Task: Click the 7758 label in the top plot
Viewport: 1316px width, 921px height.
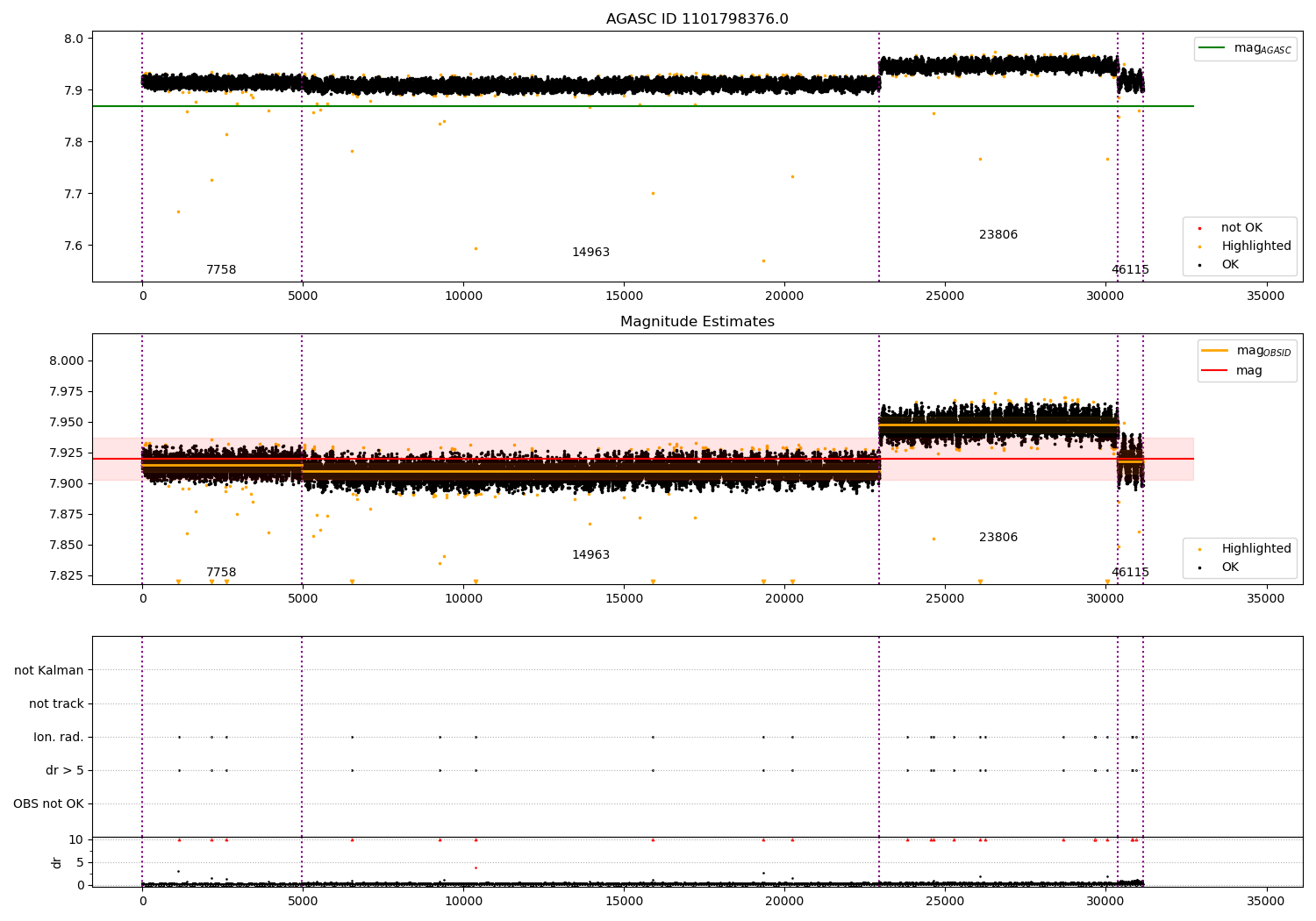Action: point(221,270)
